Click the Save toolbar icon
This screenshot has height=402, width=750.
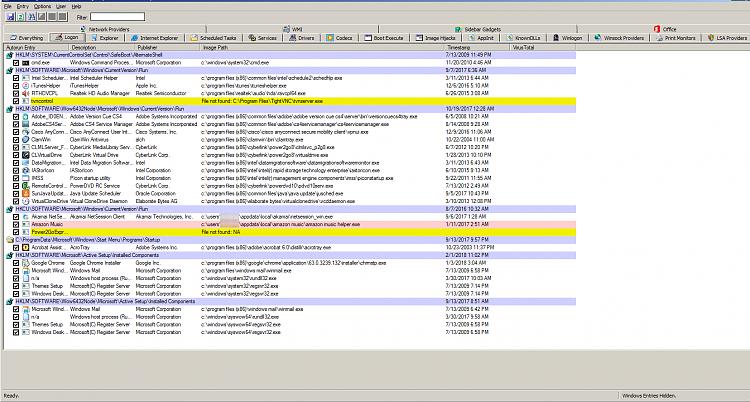[11, 17]
